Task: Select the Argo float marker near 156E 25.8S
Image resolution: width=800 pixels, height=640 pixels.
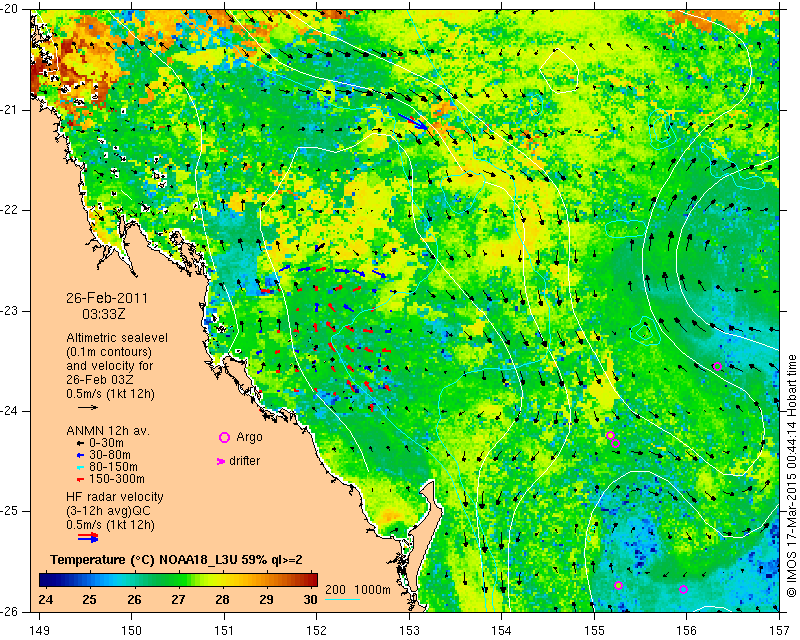Action: (684, 589)
